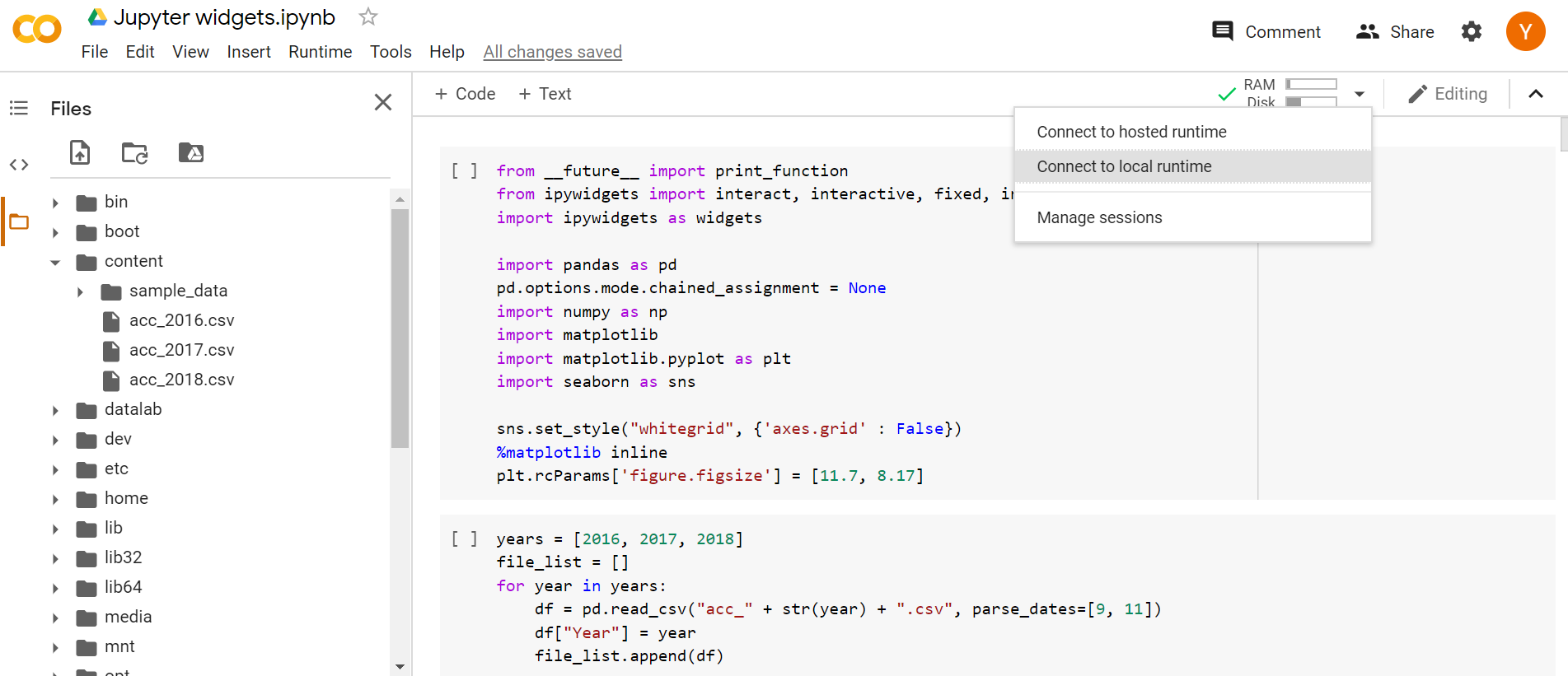
Task: Open acc_2018.csv file
Action: click(181, 380)
